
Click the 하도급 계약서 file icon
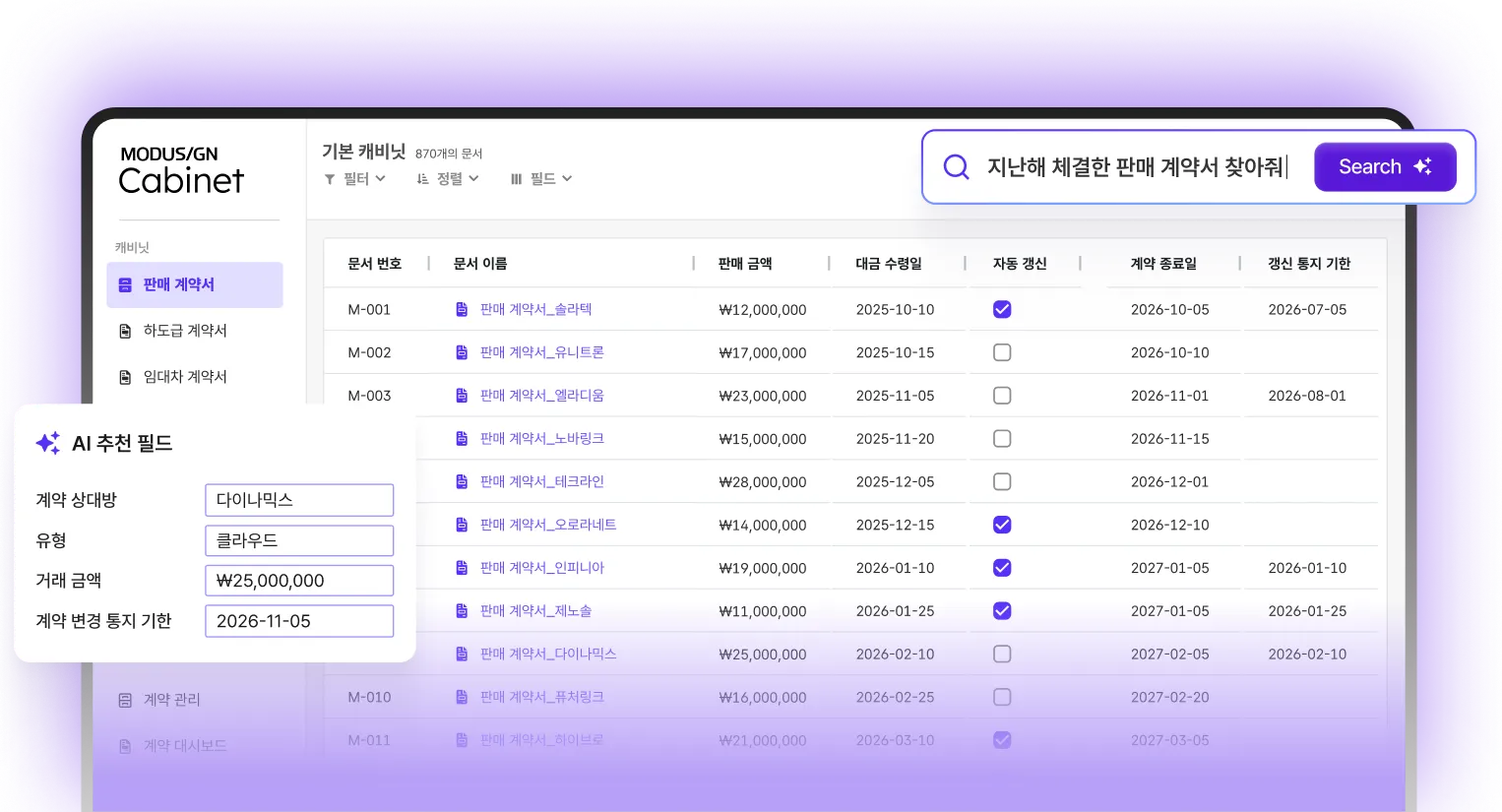pyautogui.click(x=123, y=331)
